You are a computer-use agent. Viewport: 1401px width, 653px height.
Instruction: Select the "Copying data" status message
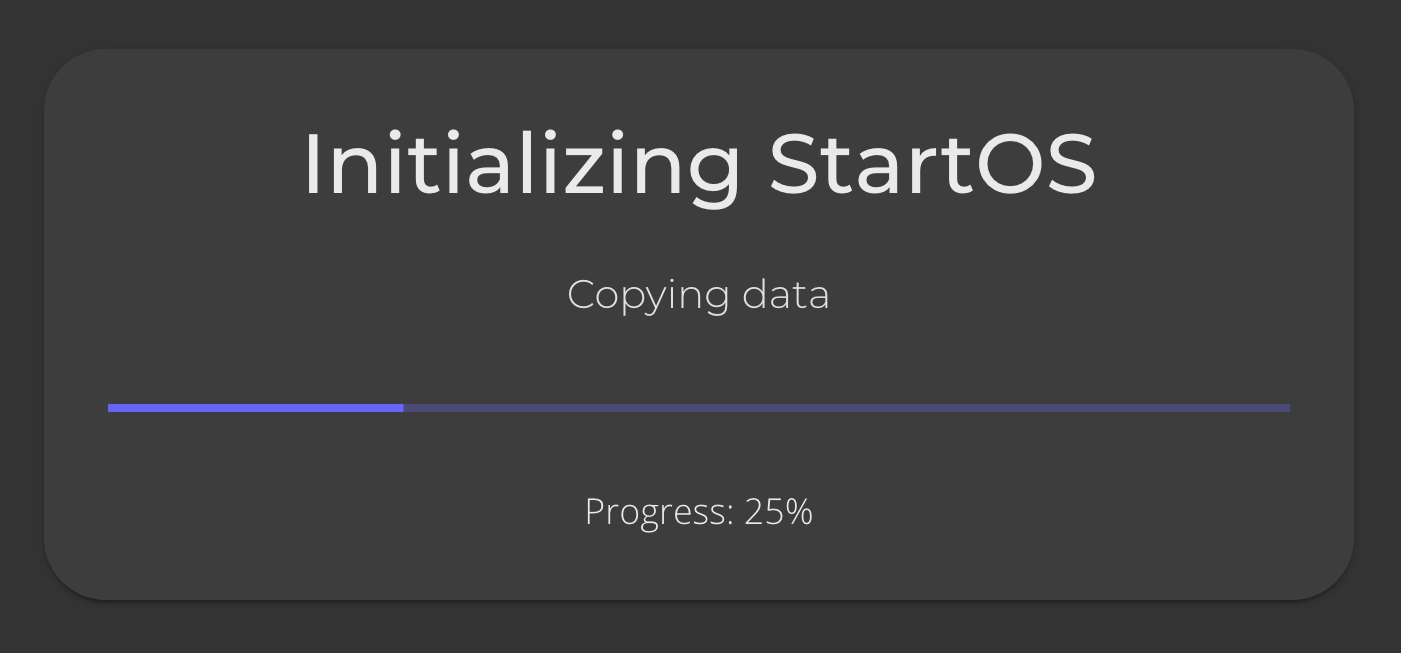(x=698, y=295)
